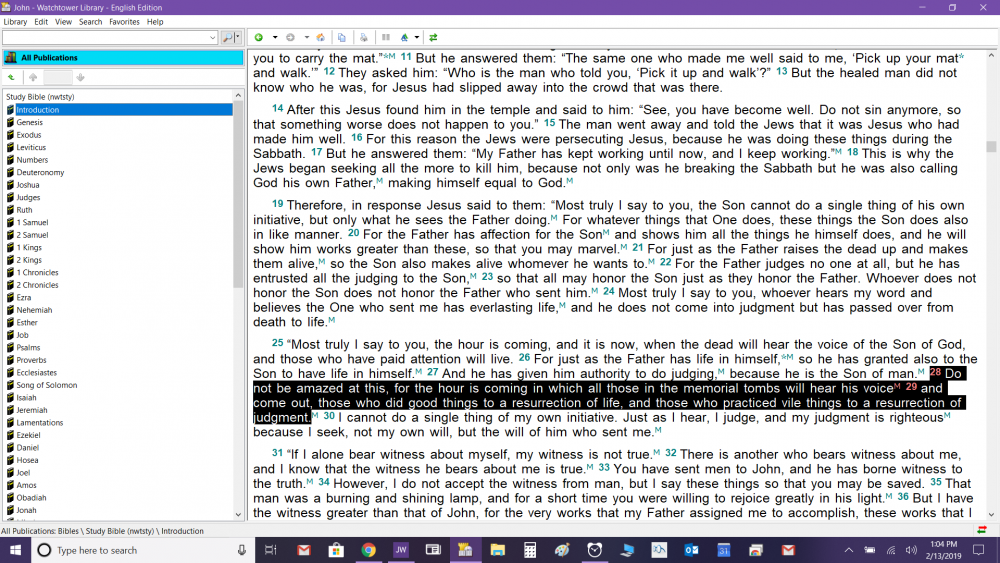The image size is (1000, 563).
Task: Click the Cortana microphone icon
Action: click(x=242, y=550)
